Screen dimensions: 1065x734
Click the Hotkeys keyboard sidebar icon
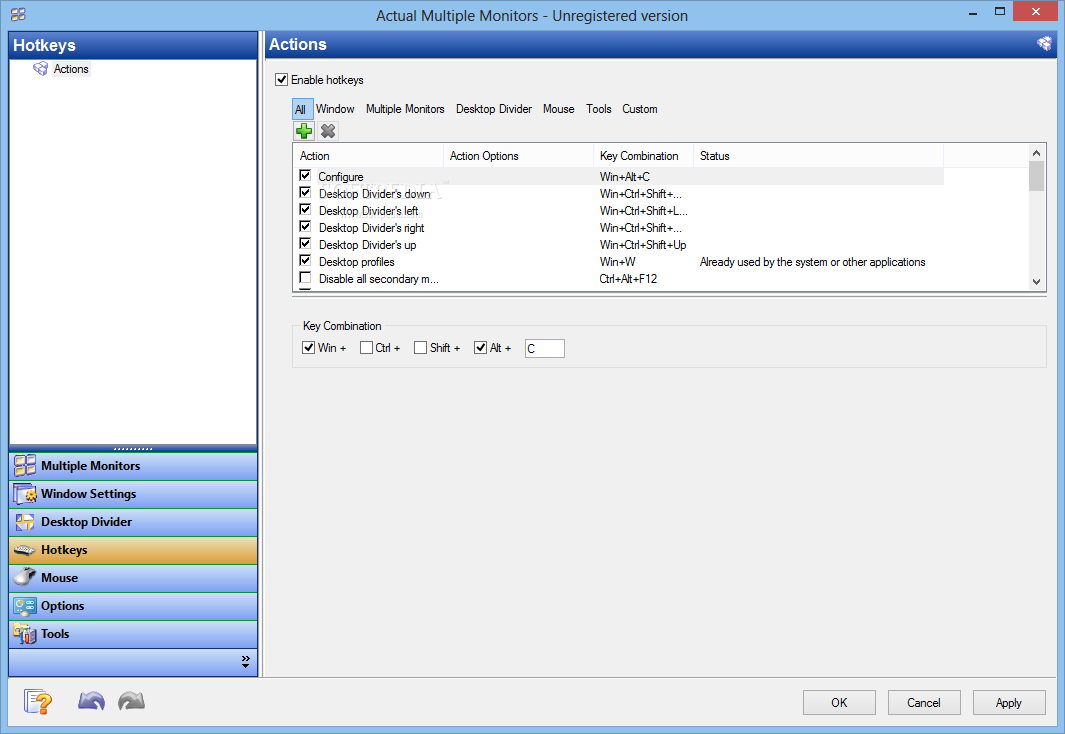(25, 550)
